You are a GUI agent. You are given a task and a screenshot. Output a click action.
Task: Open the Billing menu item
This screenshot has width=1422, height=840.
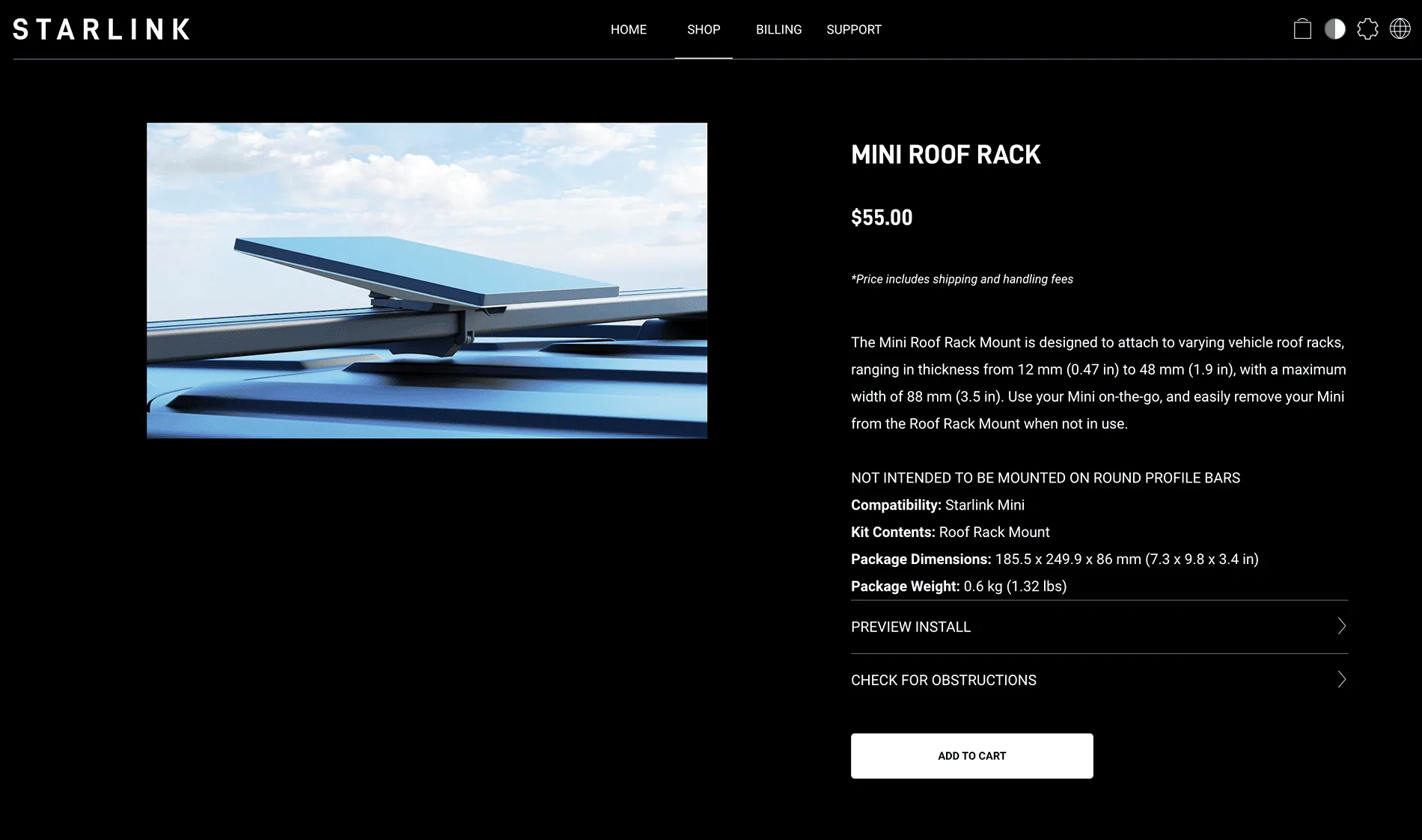(x=778, y=29)
